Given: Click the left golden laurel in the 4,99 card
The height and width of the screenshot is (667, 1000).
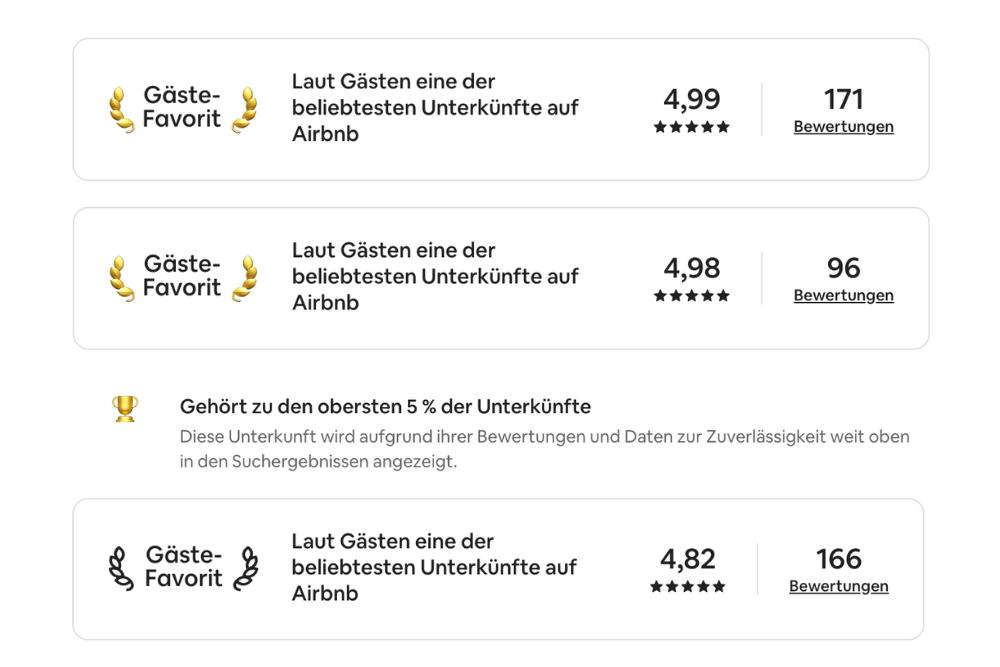Looking at the screenshot, I should click(121, 109).
